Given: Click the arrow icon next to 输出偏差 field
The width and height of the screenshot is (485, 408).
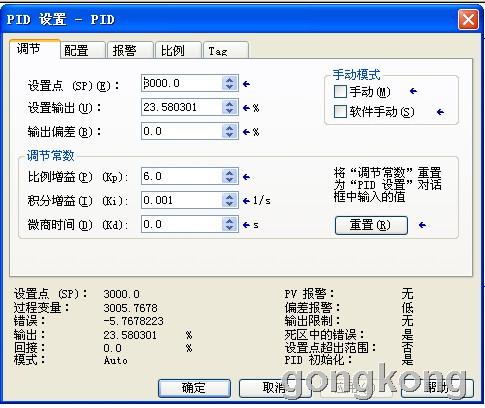Looking at the screenshot, I should coord(246,132).
